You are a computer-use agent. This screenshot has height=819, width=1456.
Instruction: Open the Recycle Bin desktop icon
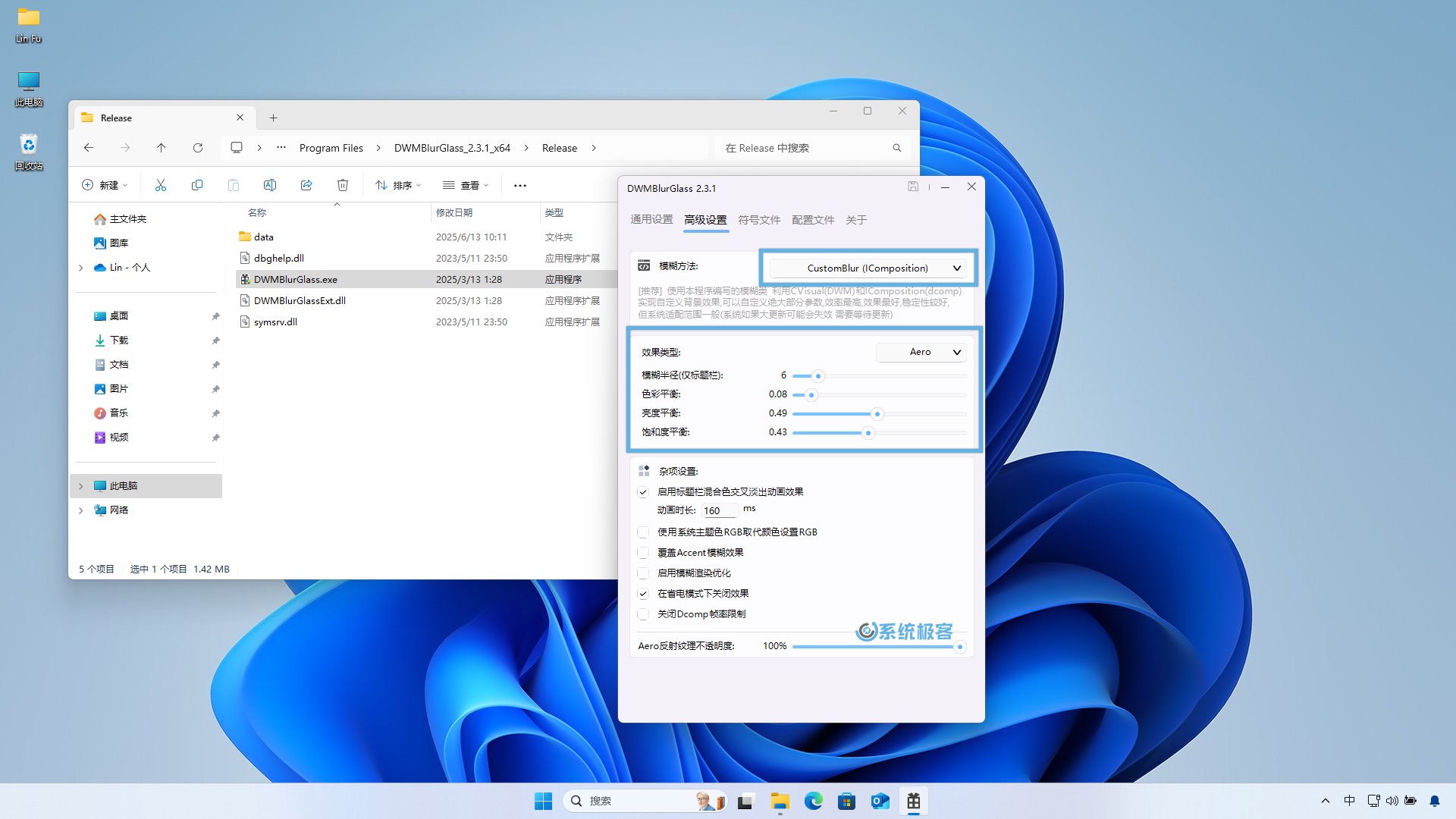click(x=29, y=151)
